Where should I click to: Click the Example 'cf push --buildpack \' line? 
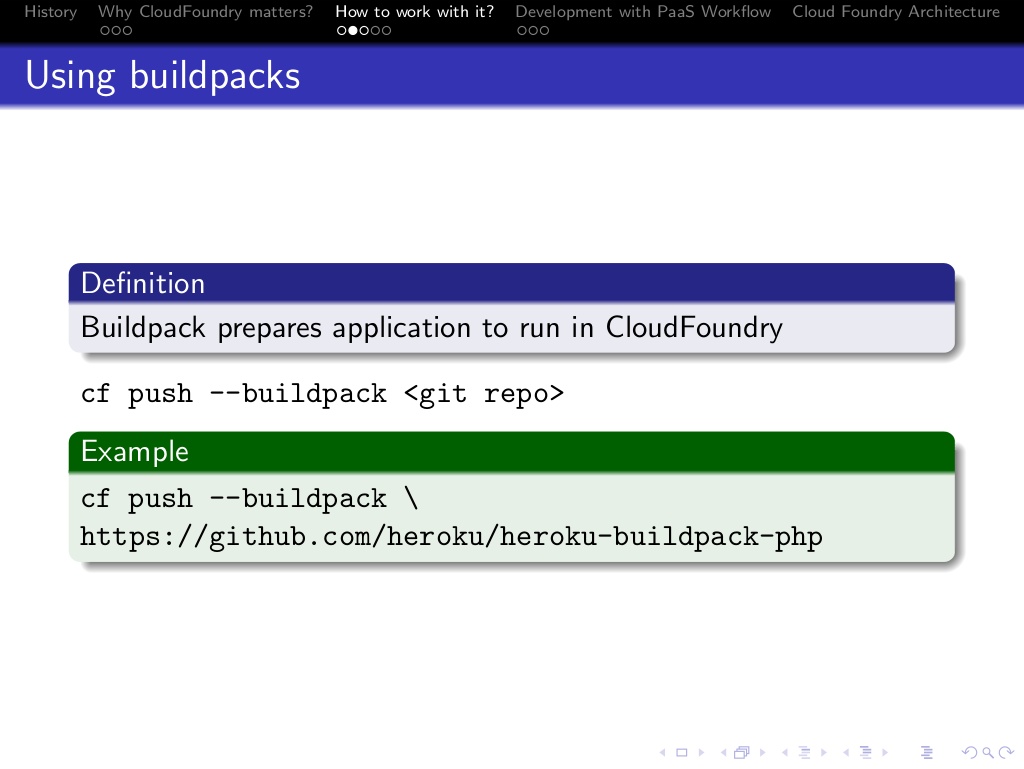249,499
